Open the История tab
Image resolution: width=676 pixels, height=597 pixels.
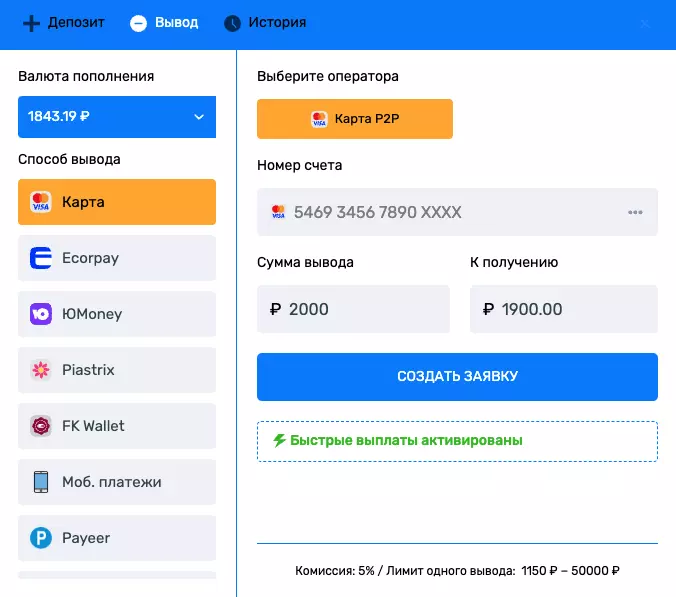[x=265, y=22]
